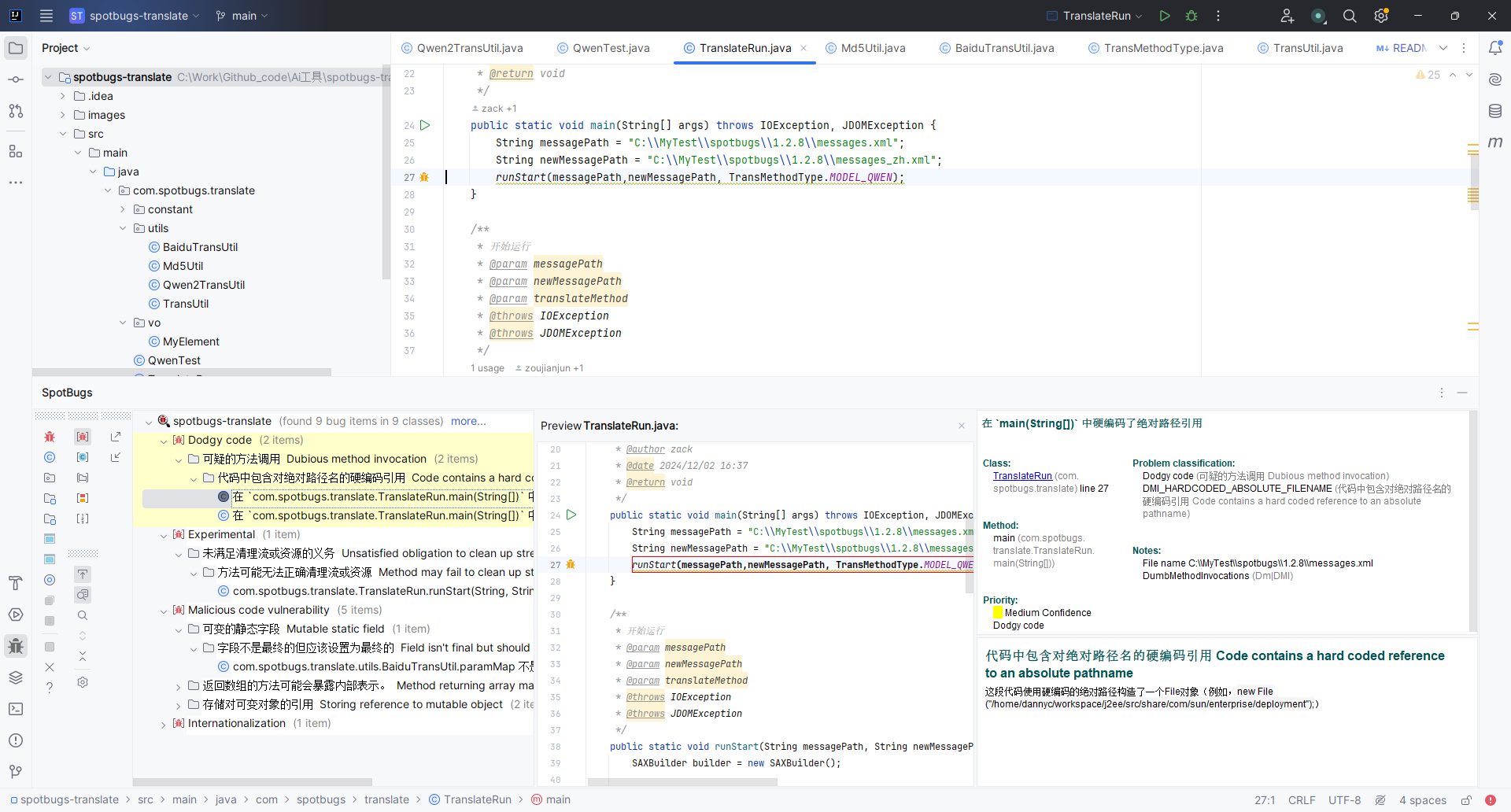Switch to the QwenTest.java tab
Screen dimensions: 1511x812
pyautogui.click(x=611, y=48)
